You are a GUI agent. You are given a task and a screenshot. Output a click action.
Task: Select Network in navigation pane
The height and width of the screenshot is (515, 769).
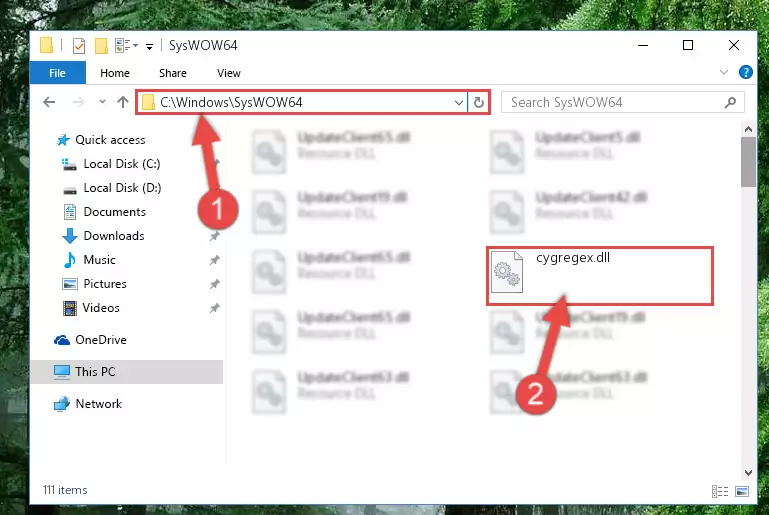coord(98,404)
